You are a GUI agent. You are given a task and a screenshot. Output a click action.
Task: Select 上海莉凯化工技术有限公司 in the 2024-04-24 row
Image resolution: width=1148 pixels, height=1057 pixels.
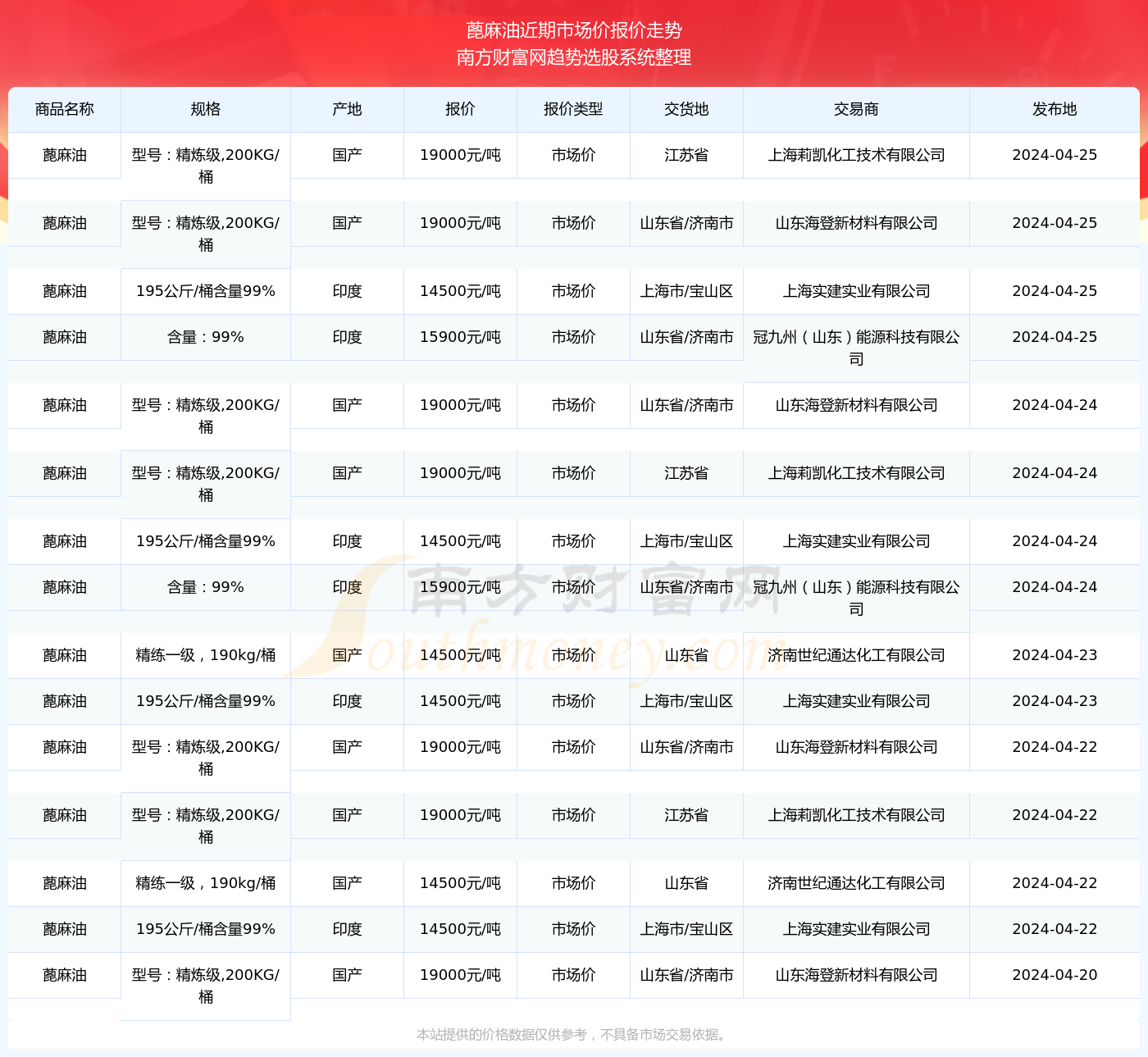(x=856, y=473)
